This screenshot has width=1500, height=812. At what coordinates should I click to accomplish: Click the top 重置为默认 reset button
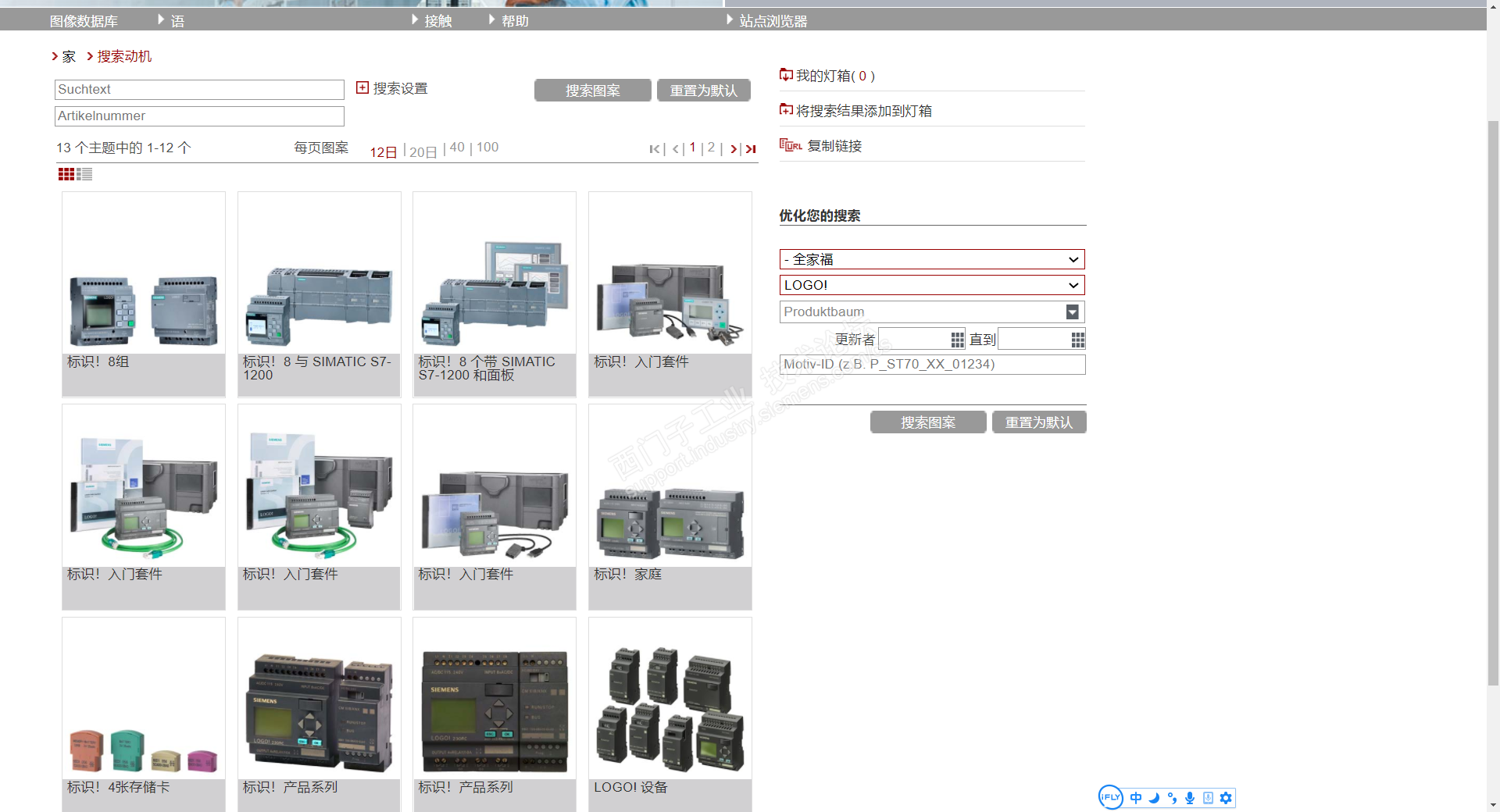coord(704,91)
